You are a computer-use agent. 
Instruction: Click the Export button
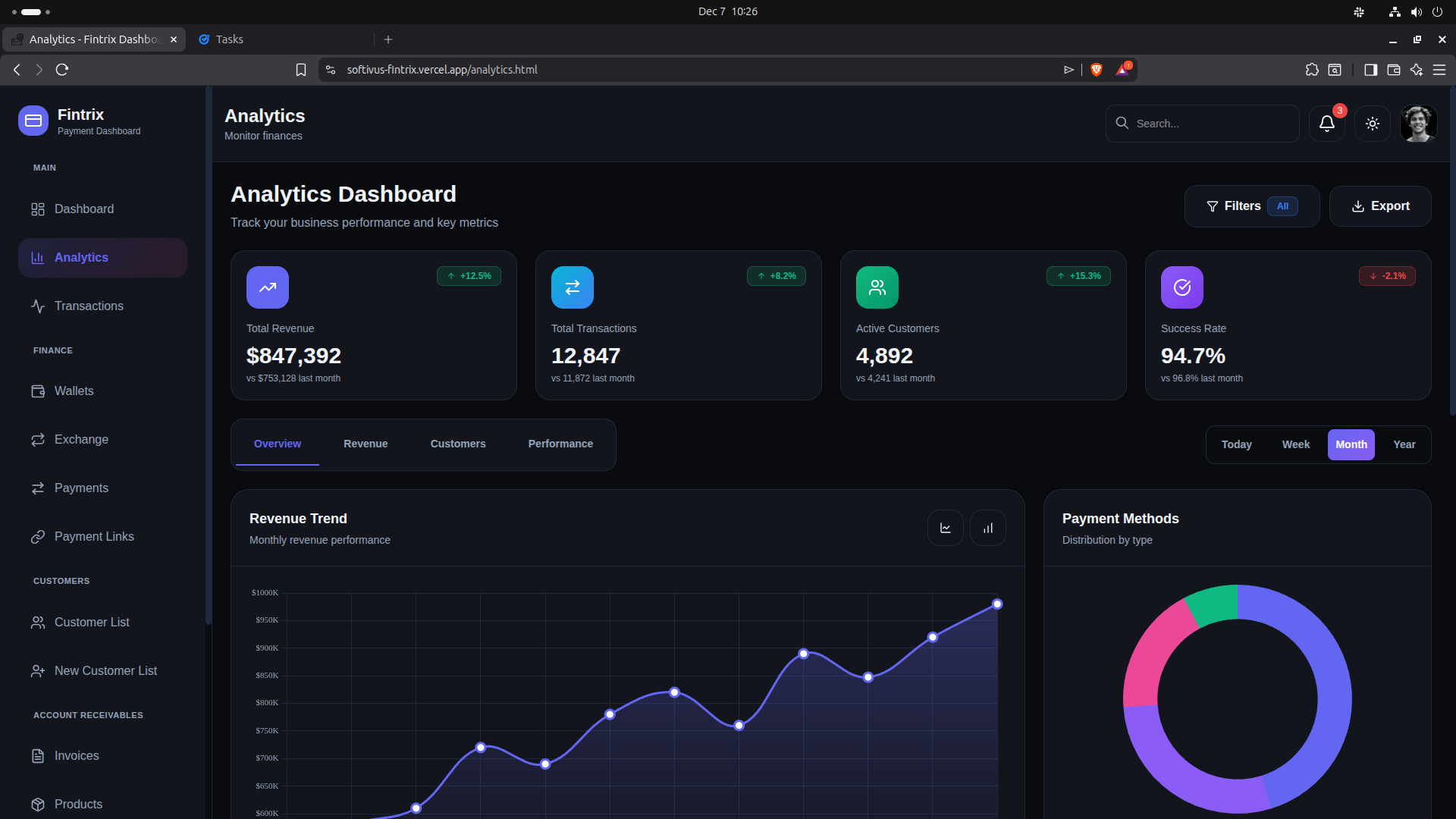[1379, 206]
